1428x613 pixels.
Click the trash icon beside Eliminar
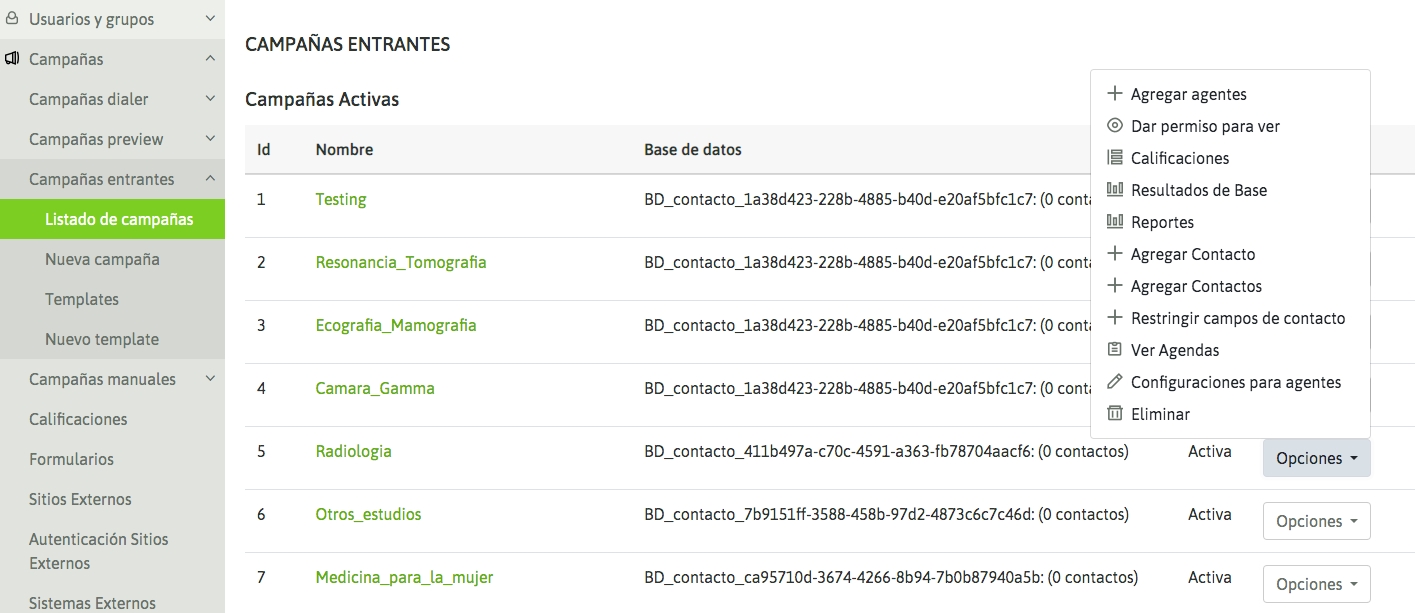point(1115,414)
